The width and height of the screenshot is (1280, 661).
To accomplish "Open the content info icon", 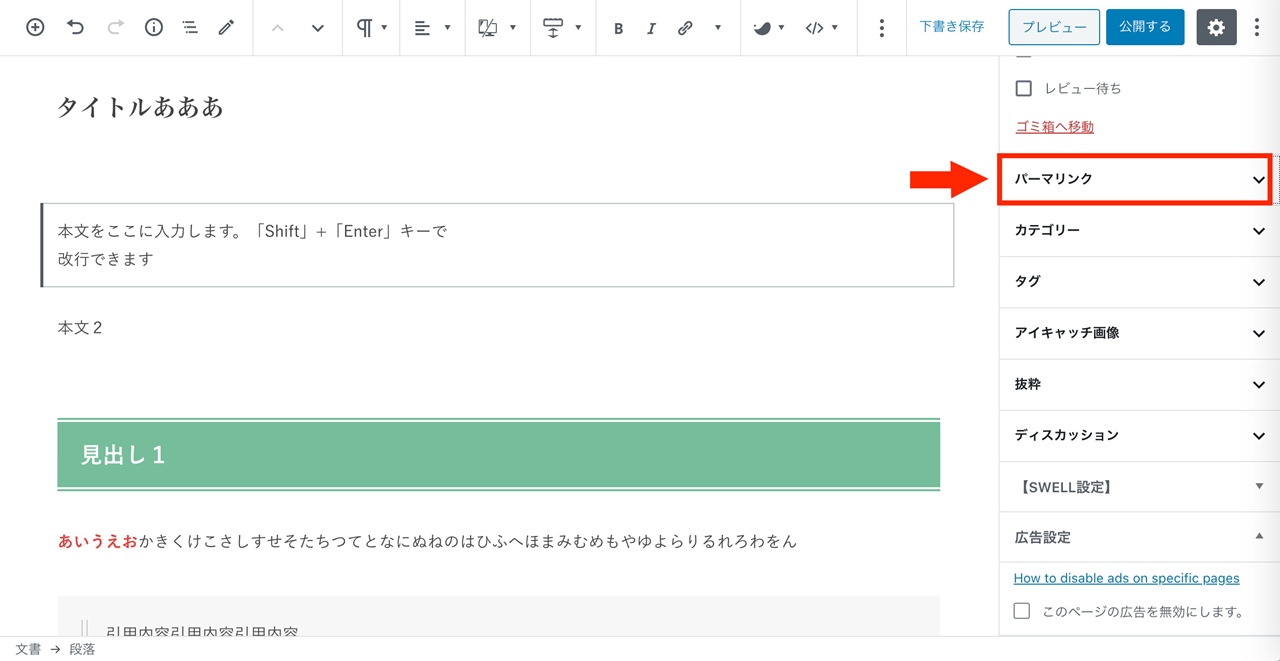I will (x=153, y=28).
